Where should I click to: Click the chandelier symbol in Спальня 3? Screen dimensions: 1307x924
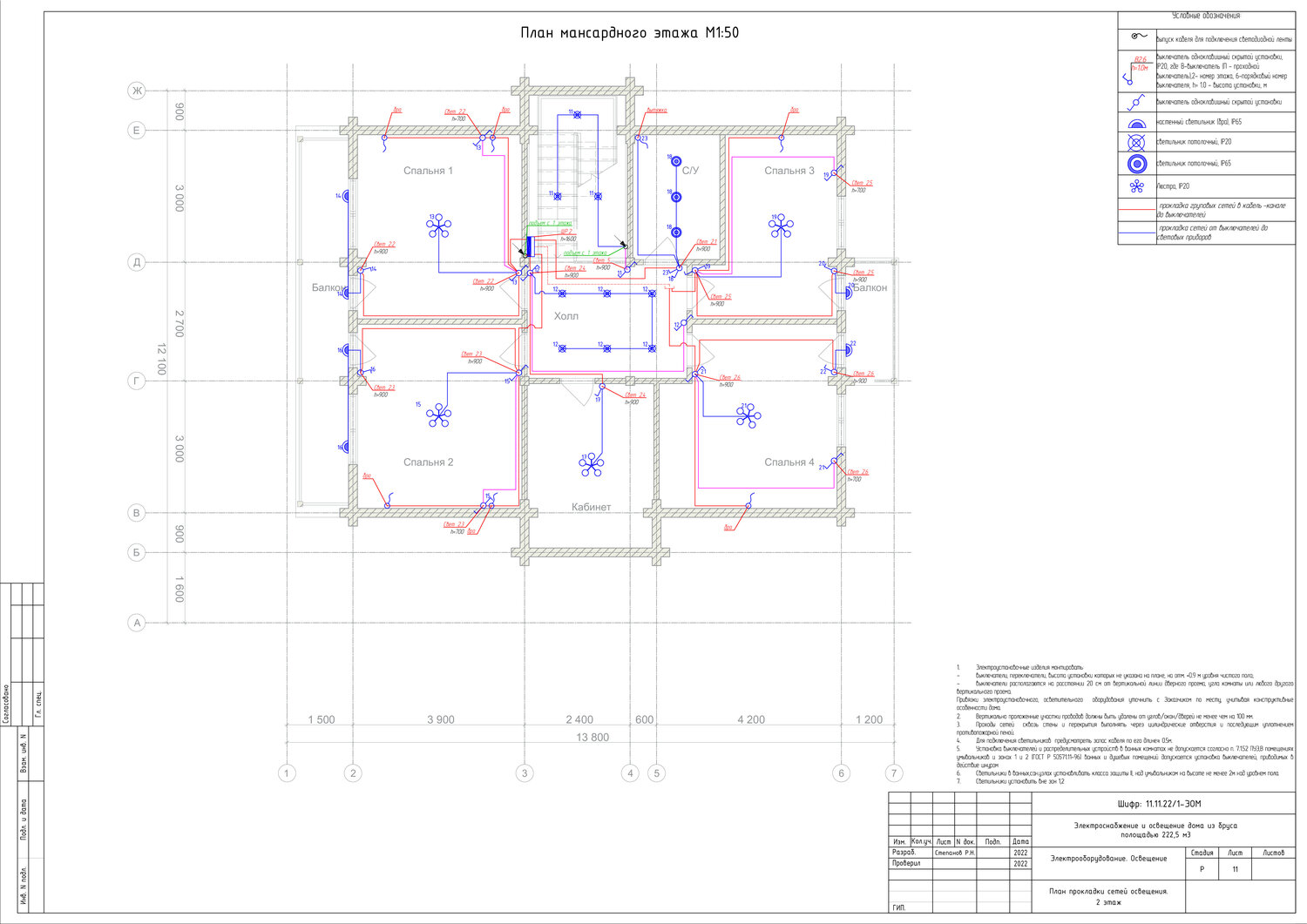point(781,226)
